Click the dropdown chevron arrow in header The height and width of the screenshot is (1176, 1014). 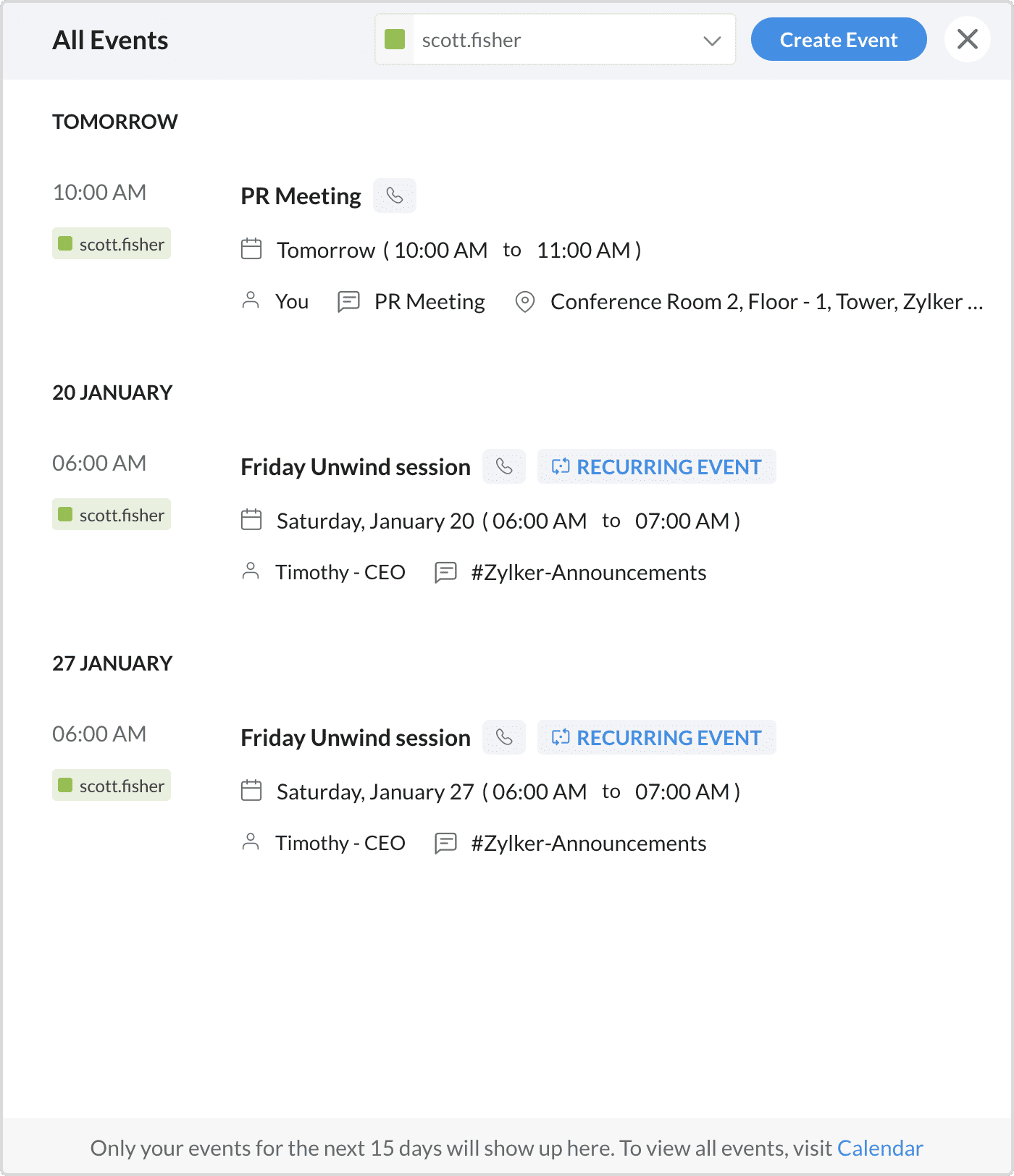tap(712, 41)
